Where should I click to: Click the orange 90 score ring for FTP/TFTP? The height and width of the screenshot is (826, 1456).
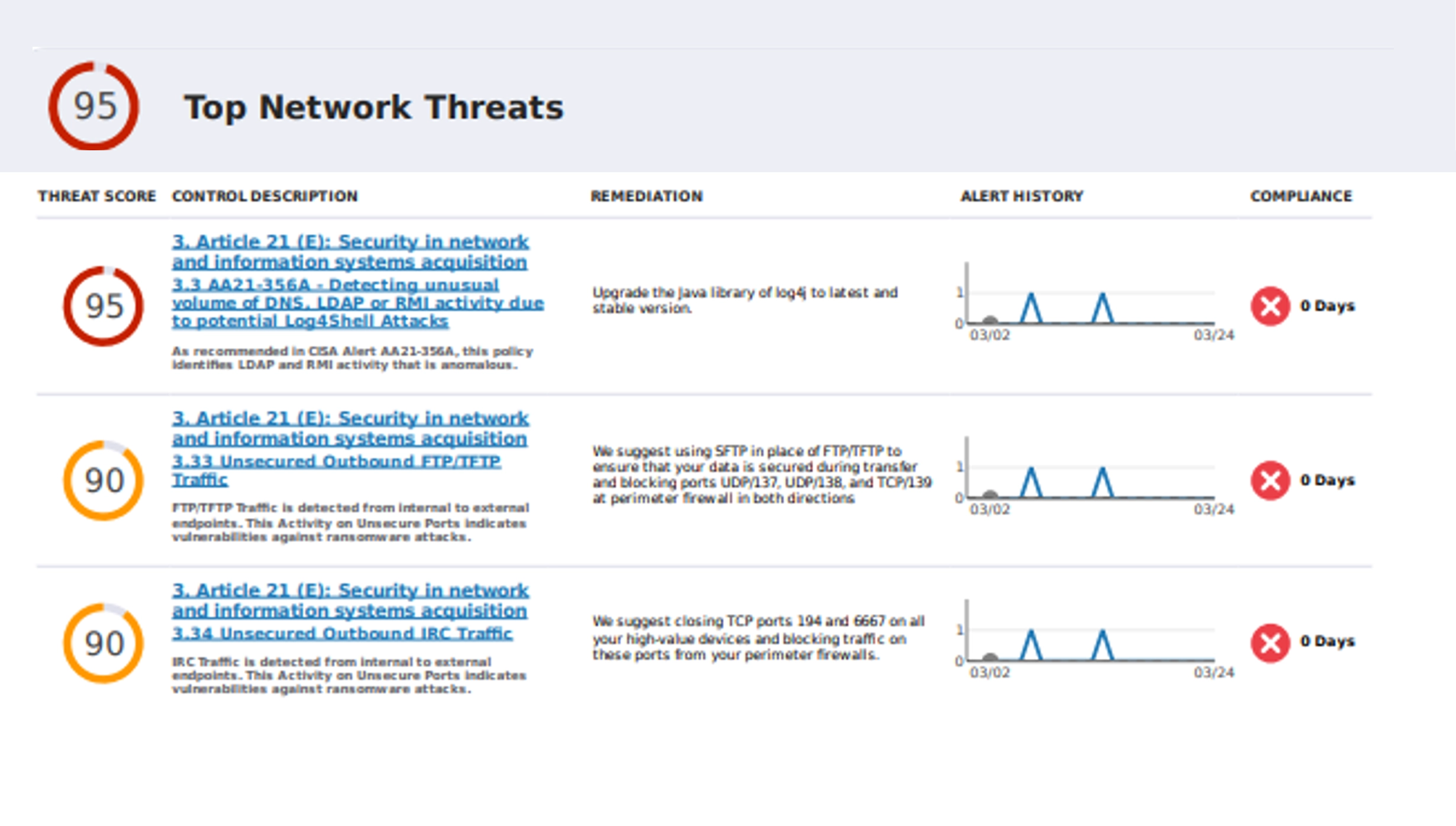(104, 480)
